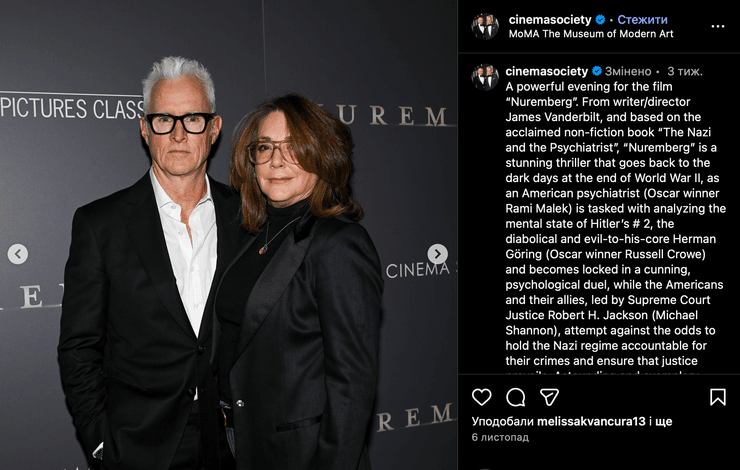Open cinemasociety profile from header username

click(550, 20)
